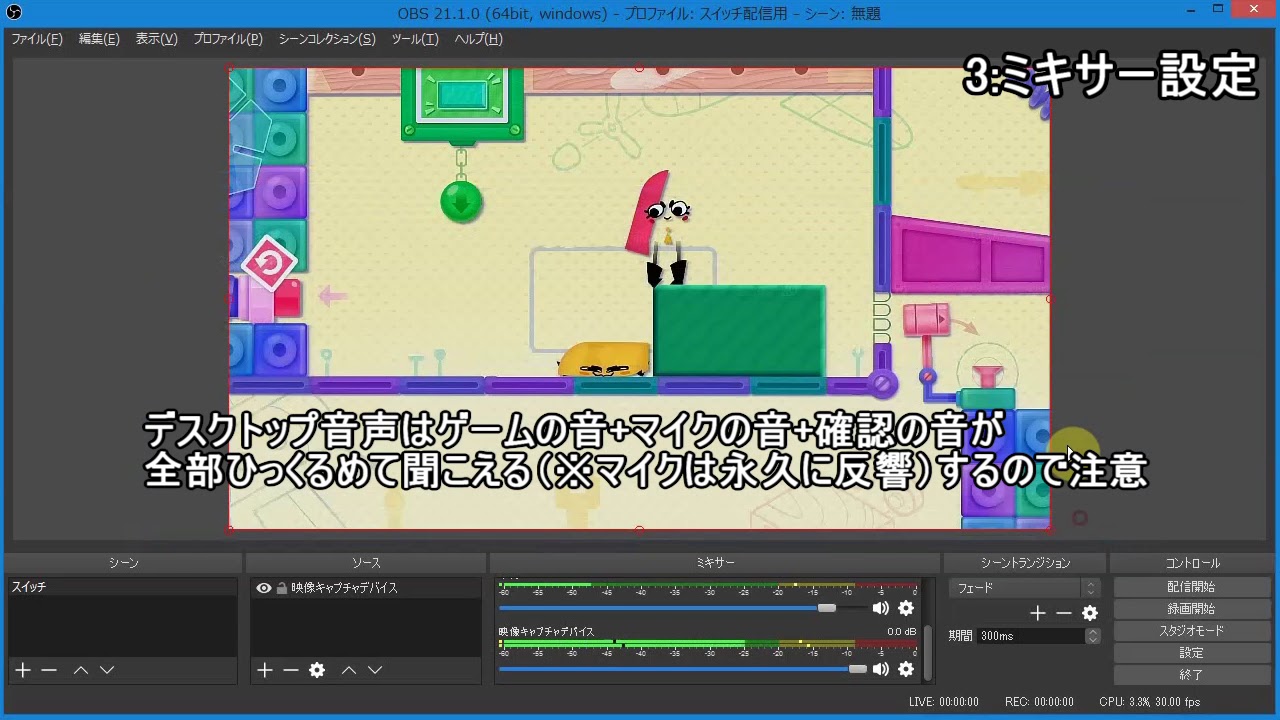The height and width of the screenshot is (720, 1280).
Task: Open the ツール(T) menu
Action: (415, 39)
